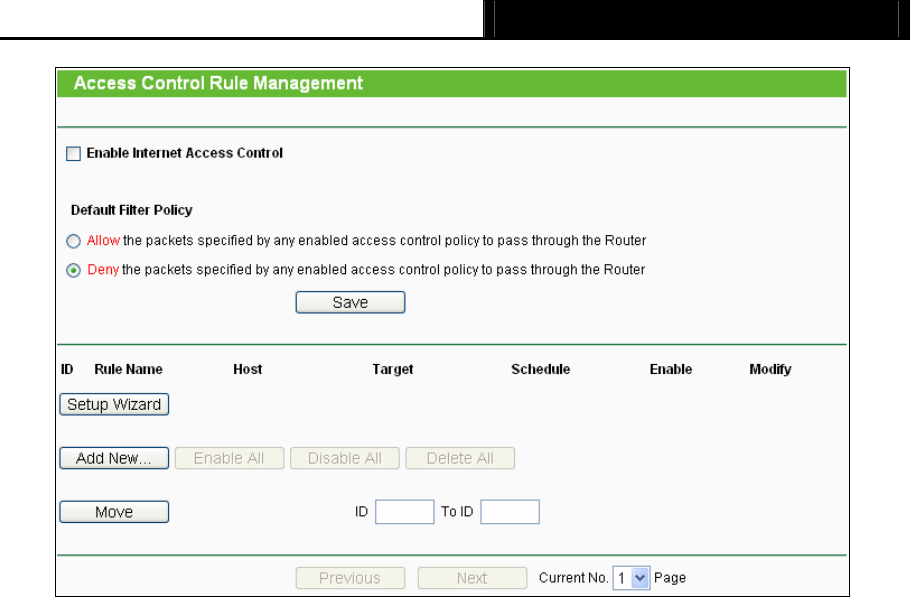The image size is (910, 597).
Task: Click the Target column header
Action: (392, 370)
